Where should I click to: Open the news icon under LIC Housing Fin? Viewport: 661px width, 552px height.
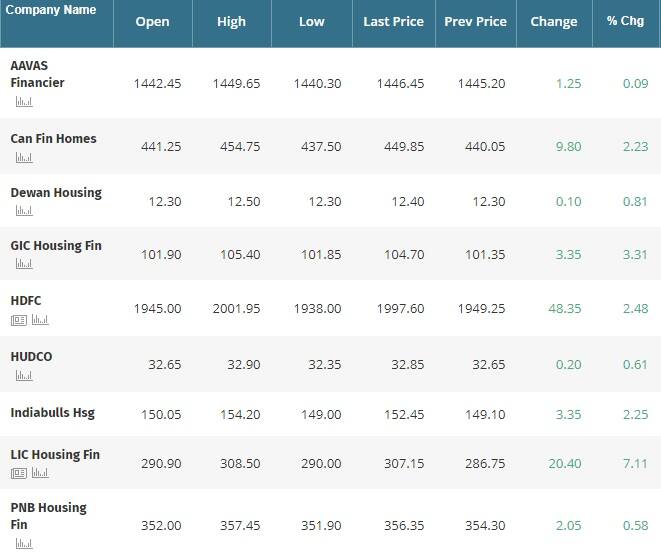pyautogui.click(x=19, y=474)
